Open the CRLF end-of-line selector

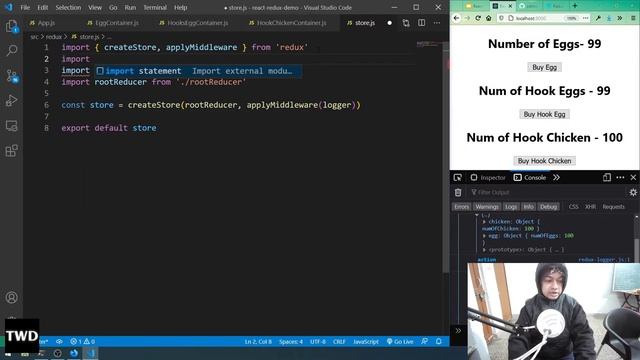coord(339,341)
